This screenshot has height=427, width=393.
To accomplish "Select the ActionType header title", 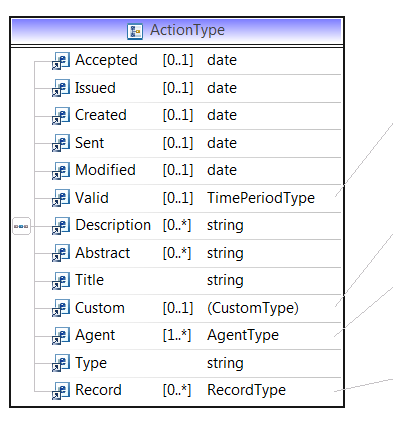I will 187,30.
